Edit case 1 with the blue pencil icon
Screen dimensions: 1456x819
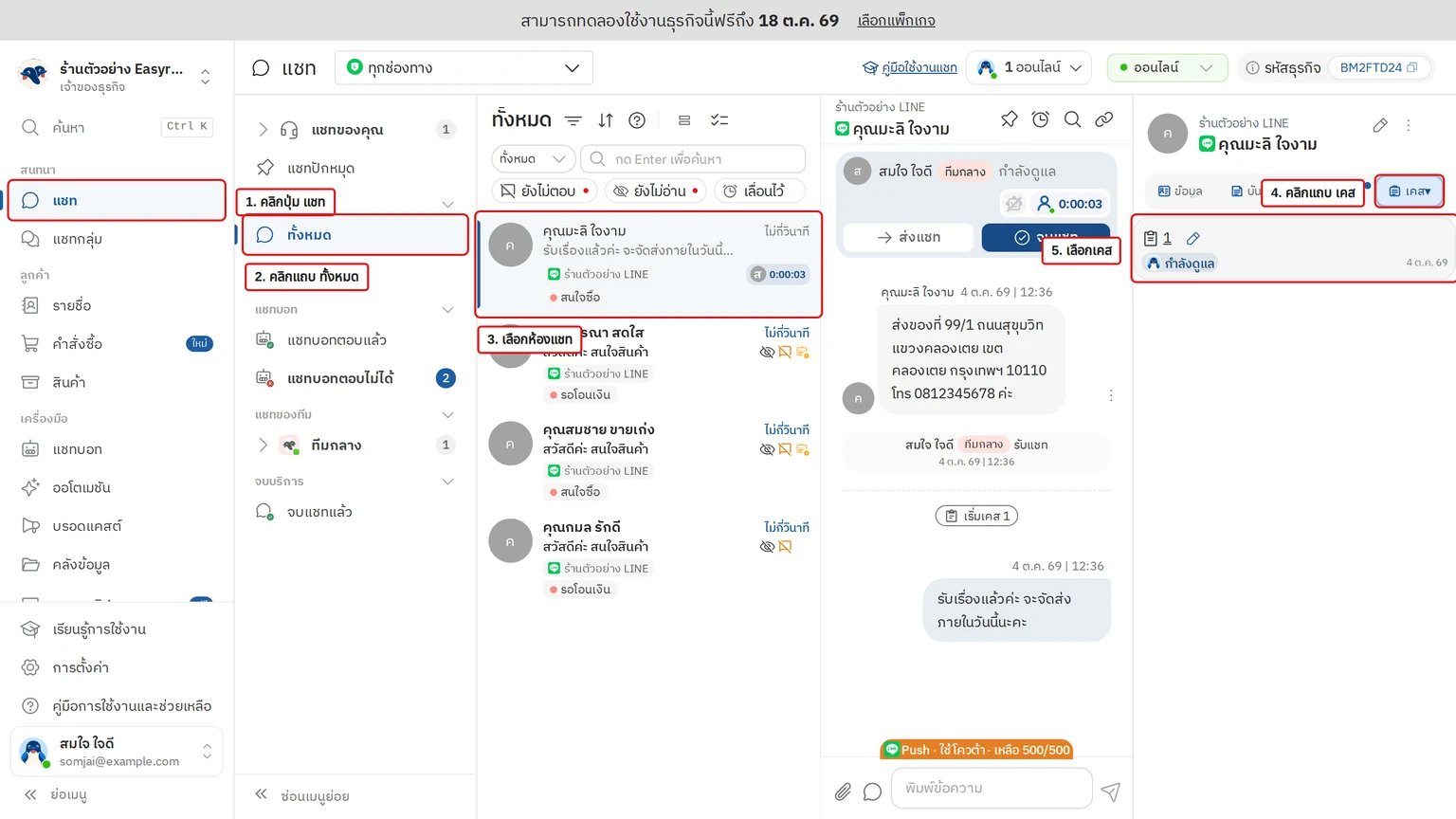click(1193, 238)
